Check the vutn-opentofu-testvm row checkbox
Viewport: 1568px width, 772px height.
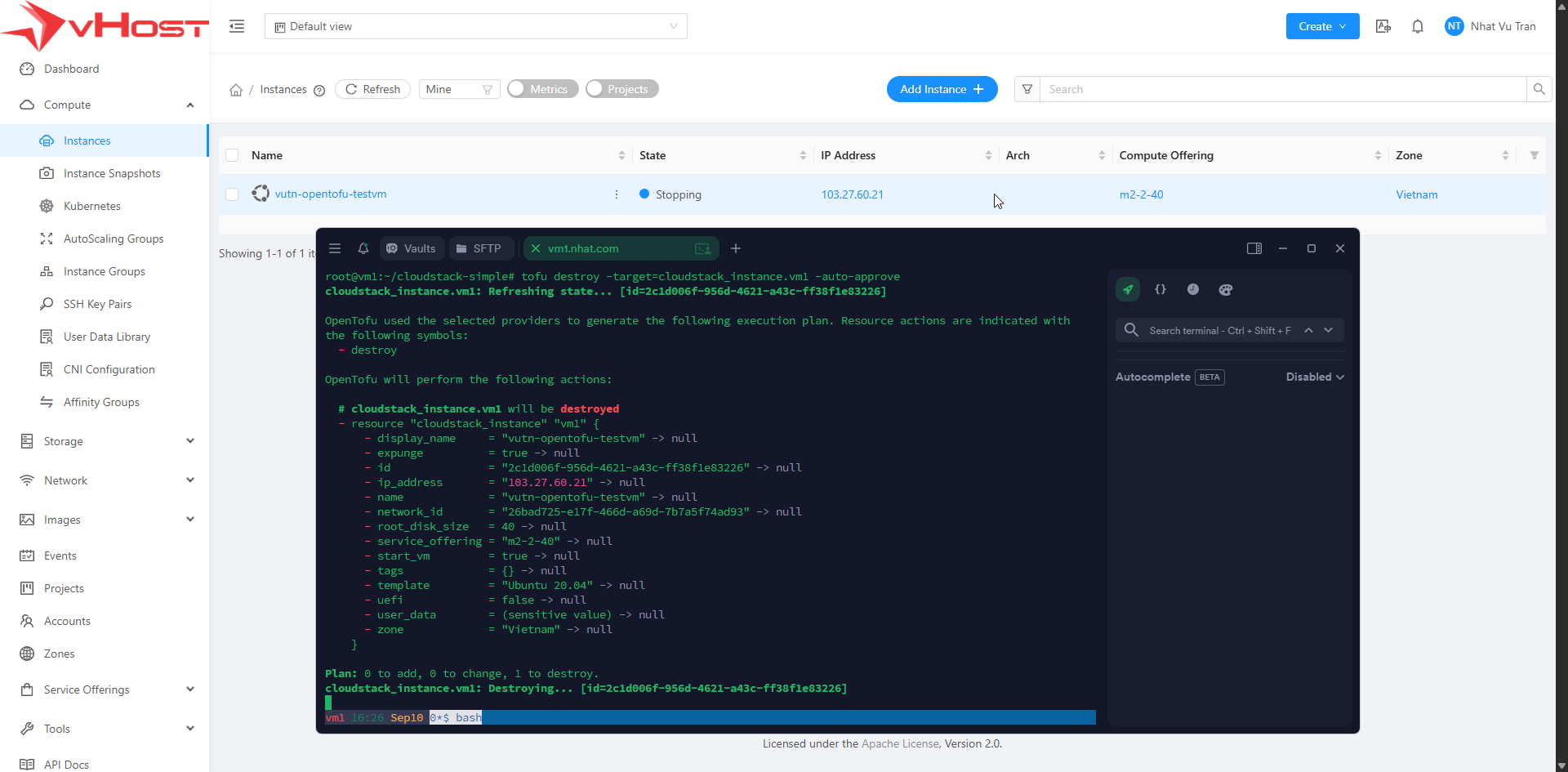232,194
